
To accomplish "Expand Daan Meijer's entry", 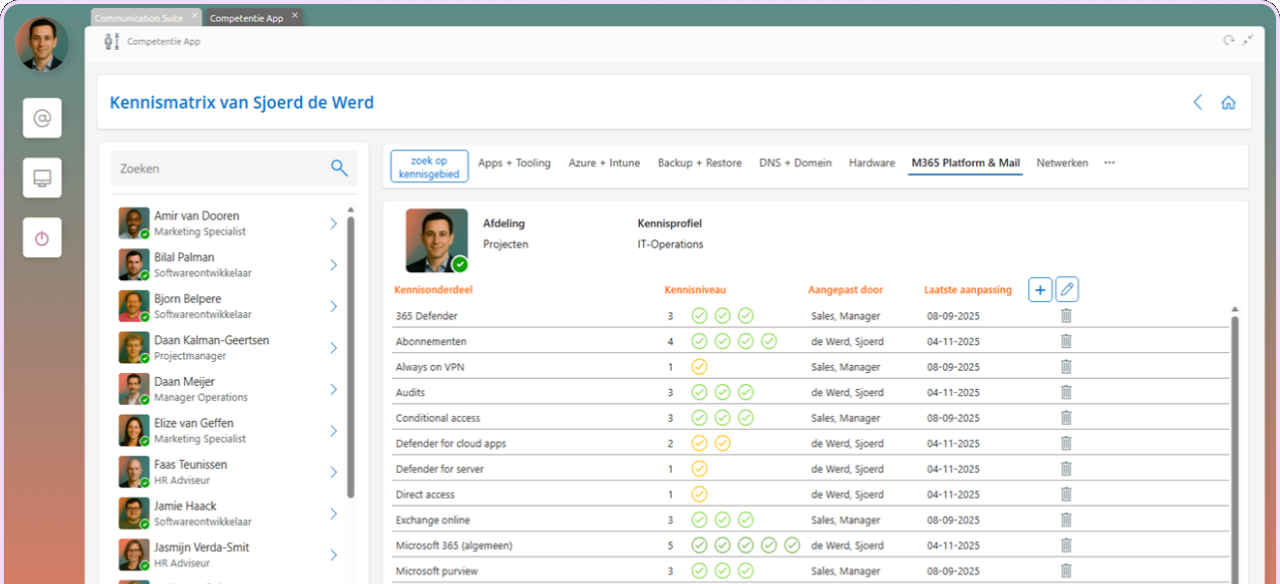I will click(333, 389).
